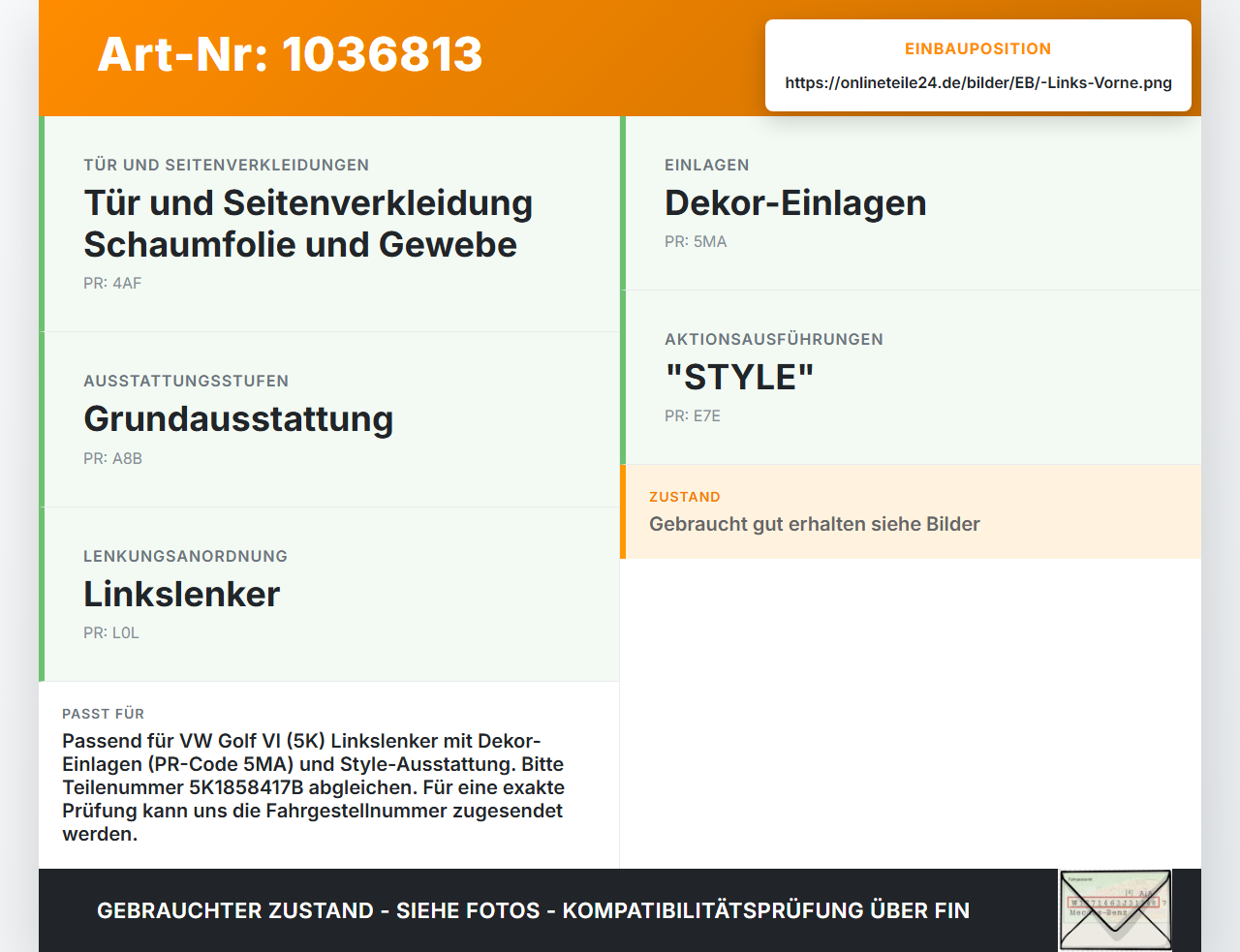Click PR code 4AF text

pyautogui.click(x=112, y=283)
